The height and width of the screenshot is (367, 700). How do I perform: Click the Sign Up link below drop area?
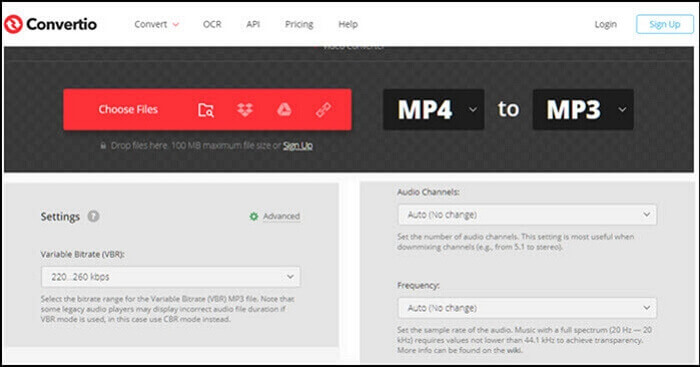pos(298,146)
